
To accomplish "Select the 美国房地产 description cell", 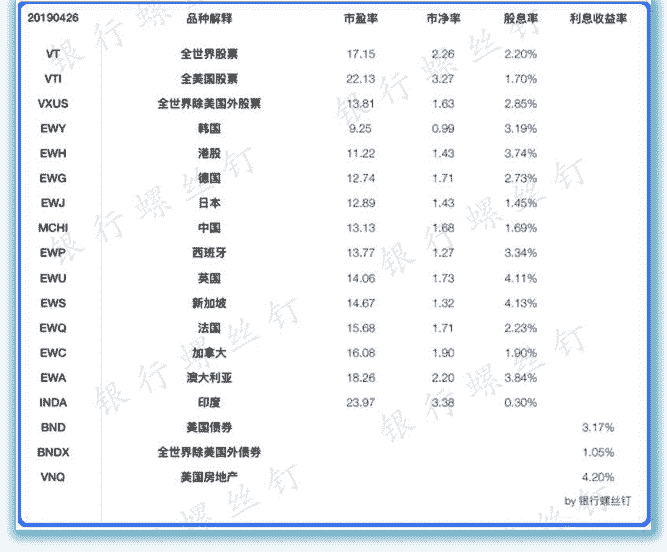I will pos(209,477).
